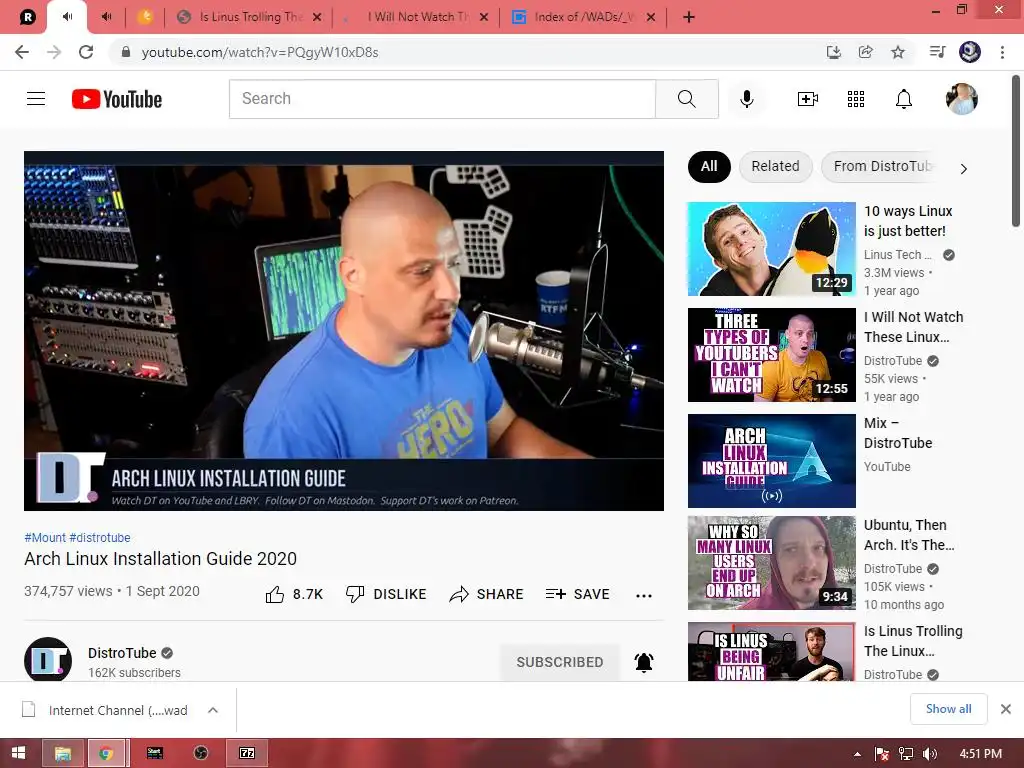Click the SUBSCRIBED button
This screenshot has width=1024, height=768.
[560, 662]
